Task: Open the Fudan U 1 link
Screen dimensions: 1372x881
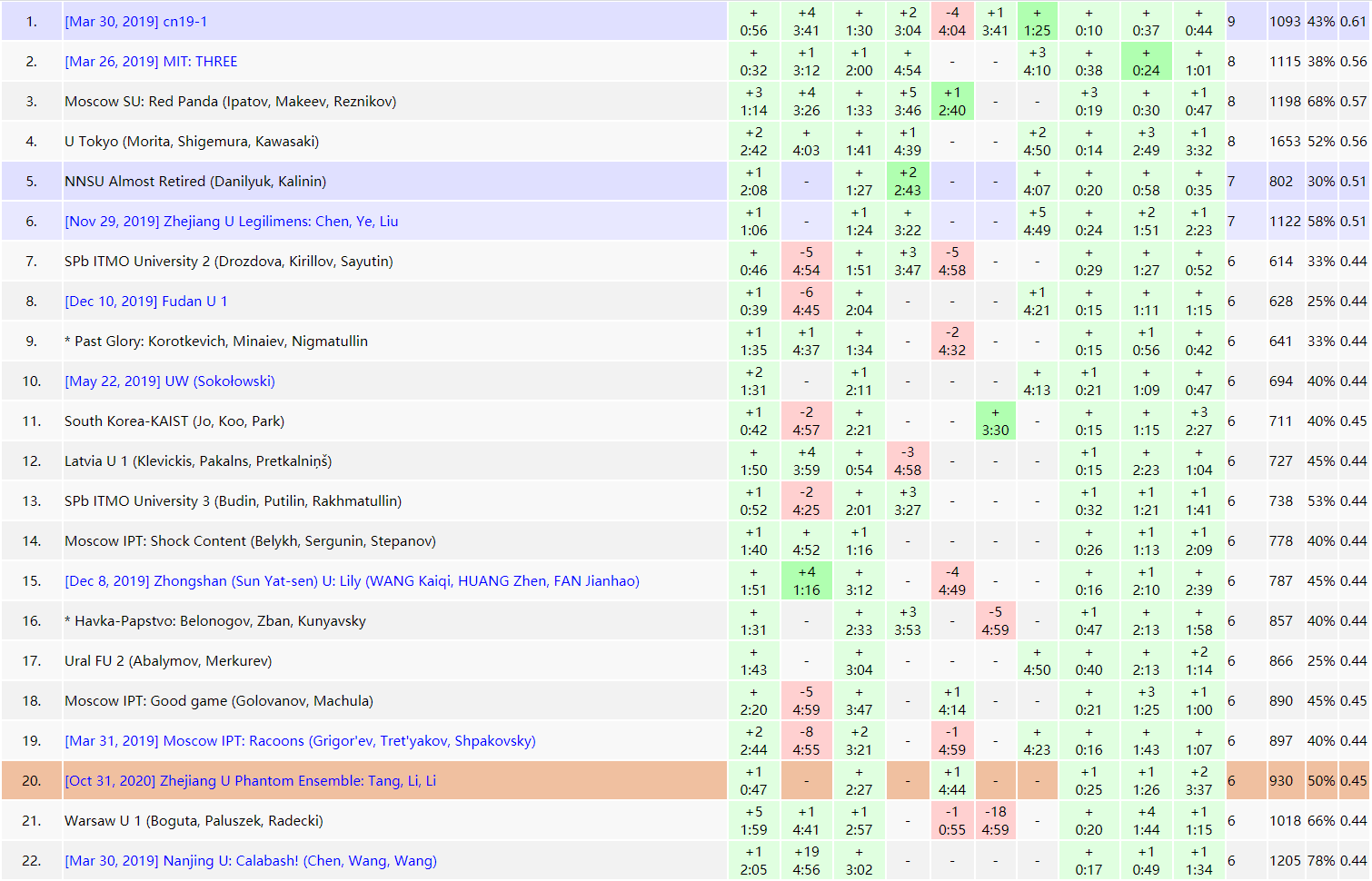Action: (x=146, y=302)
